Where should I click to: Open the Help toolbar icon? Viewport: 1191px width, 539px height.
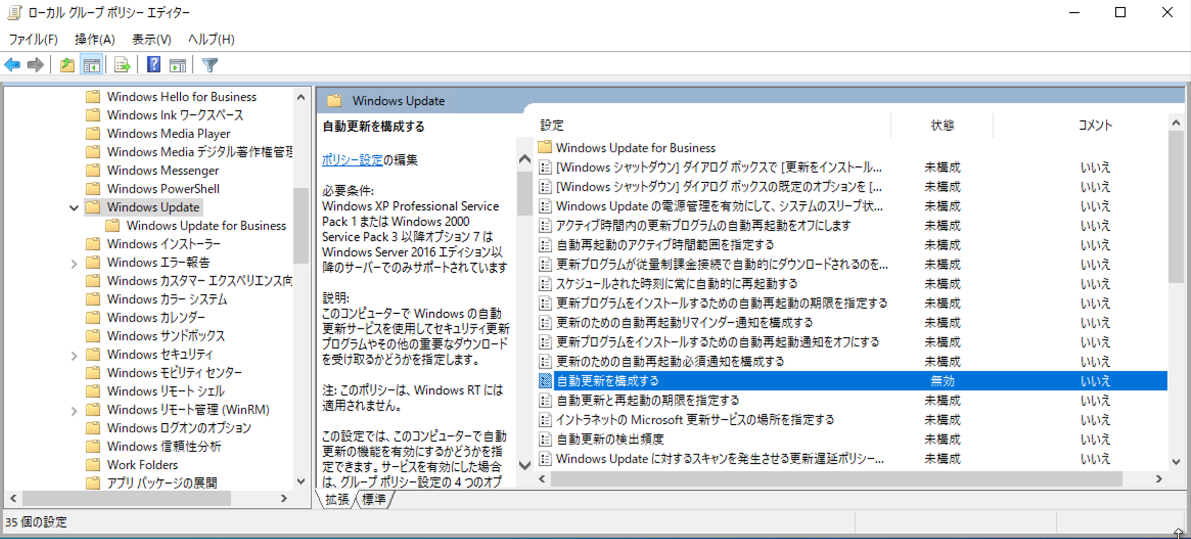coord(153,65)
